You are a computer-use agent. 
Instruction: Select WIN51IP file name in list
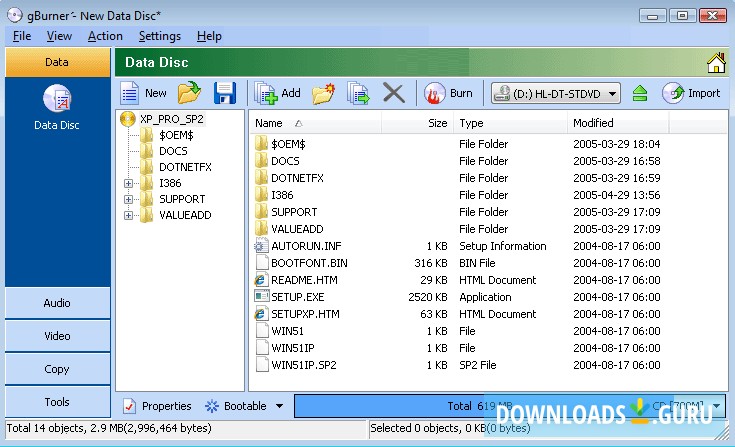[292, 348]
